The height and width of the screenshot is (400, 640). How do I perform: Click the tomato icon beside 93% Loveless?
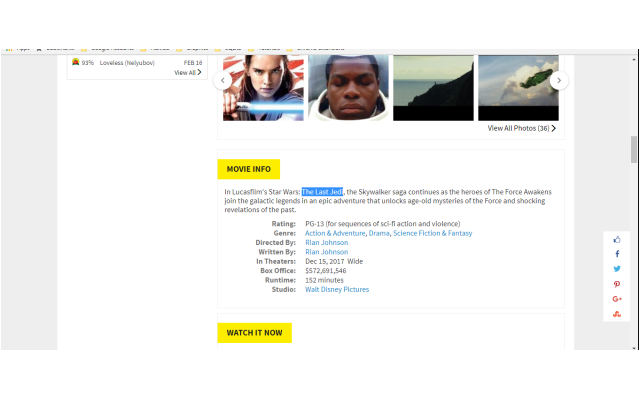(x=76, y=62)
